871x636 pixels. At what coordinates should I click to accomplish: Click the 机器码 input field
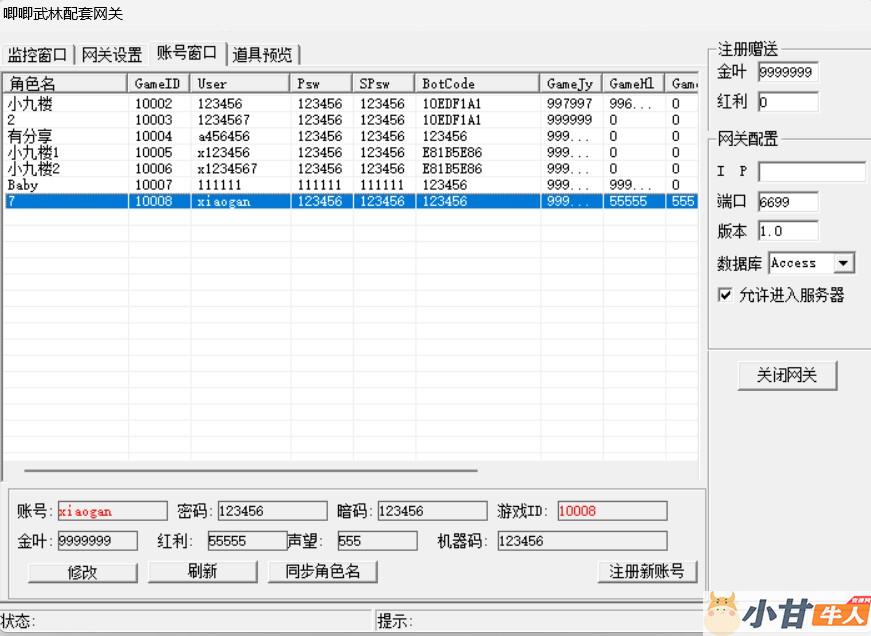click(x=582, y=540)
